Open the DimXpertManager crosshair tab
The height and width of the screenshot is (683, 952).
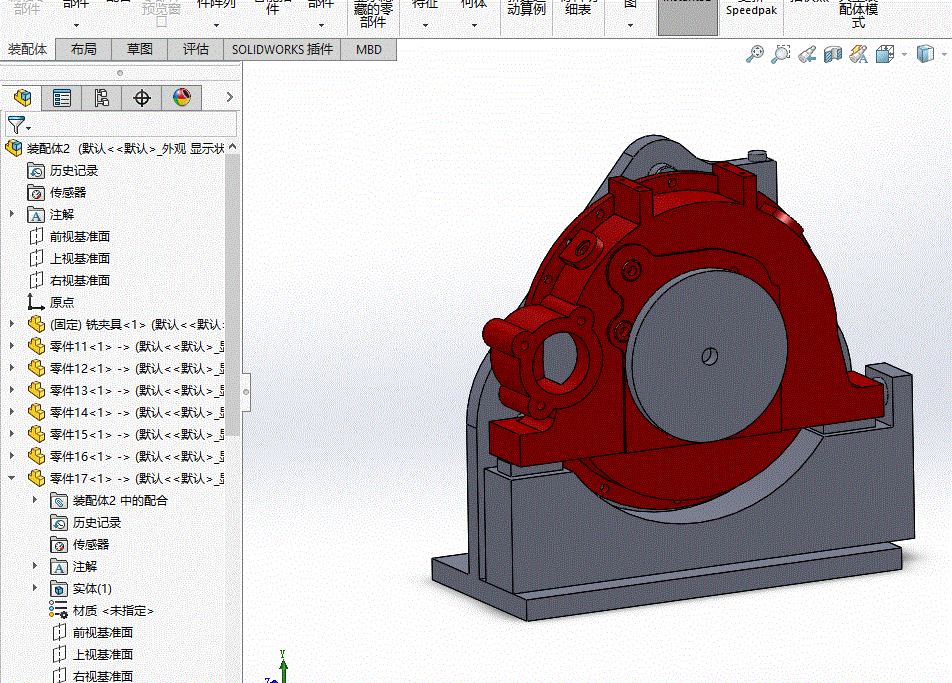(142, 97)
